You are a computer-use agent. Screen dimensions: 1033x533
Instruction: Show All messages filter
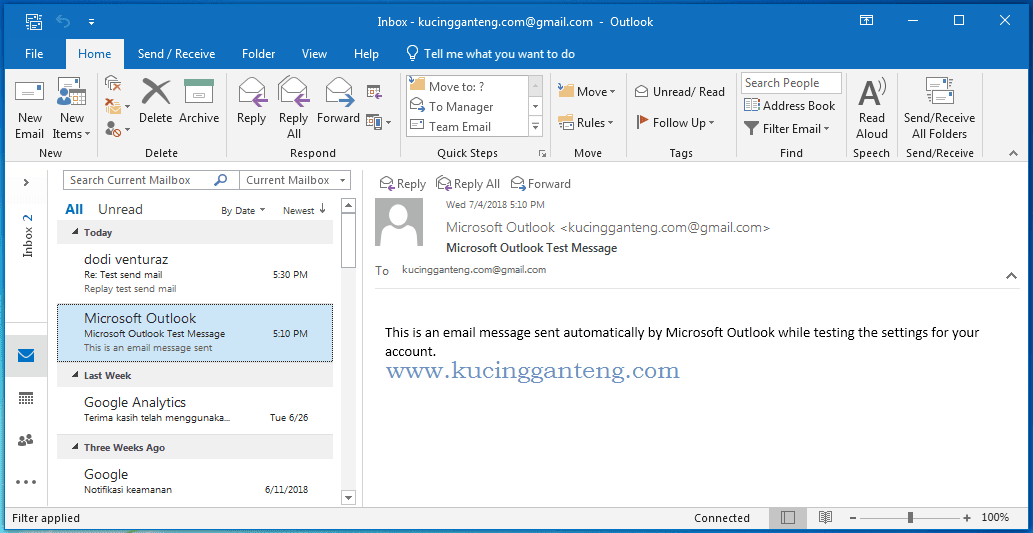[x=74, y=210]
